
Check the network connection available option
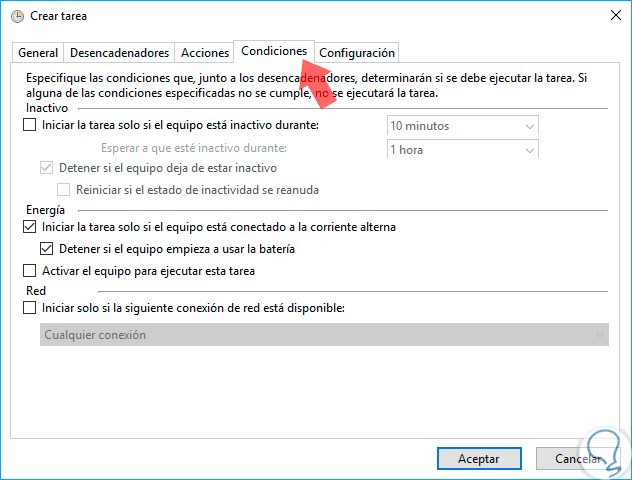tap(28, 308)
